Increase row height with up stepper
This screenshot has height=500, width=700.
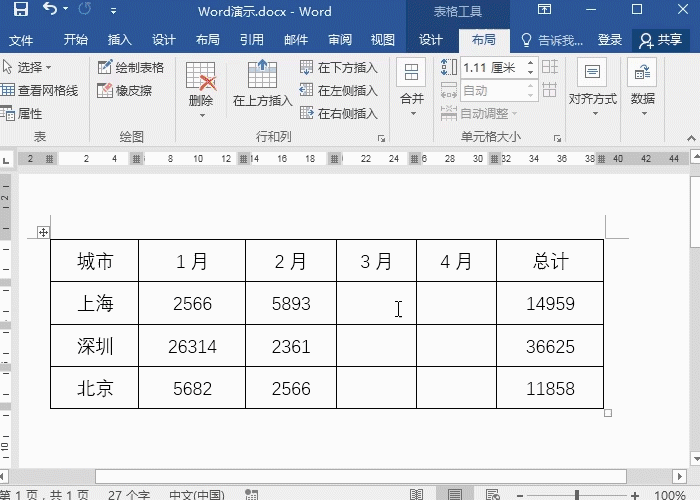pyautogui.click(x=530, y=63)
